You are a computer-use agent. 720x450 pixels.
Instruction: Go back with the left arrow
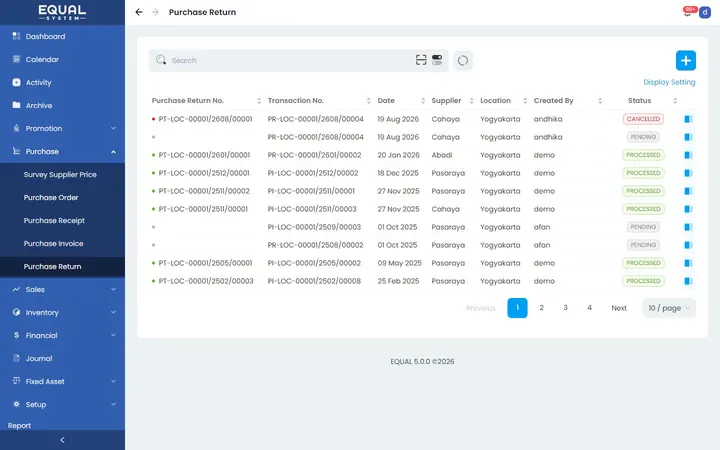click(139, 12)
